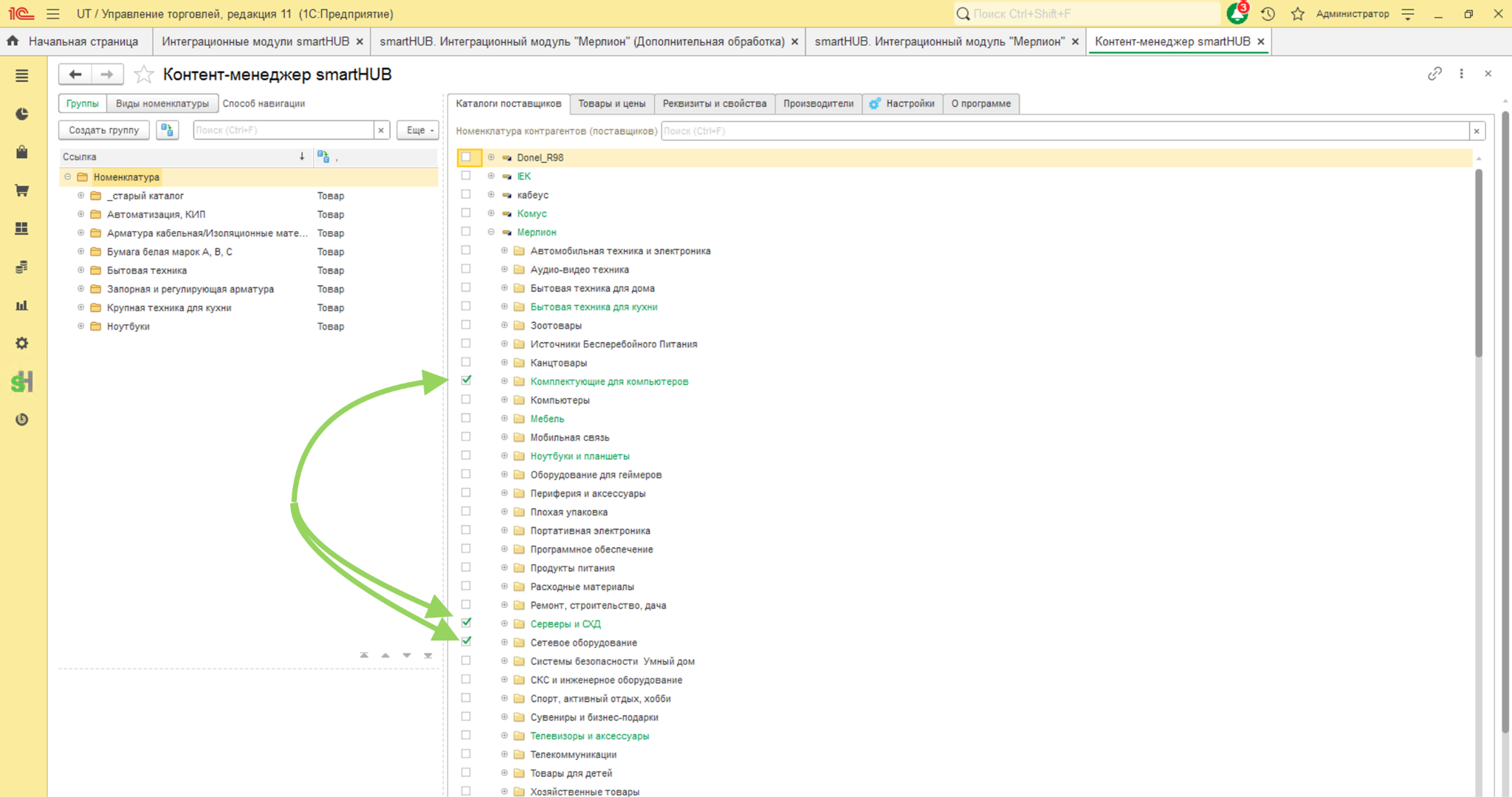
Task: Tick the checkbox for Компьютеры
Action: (466, 400)
